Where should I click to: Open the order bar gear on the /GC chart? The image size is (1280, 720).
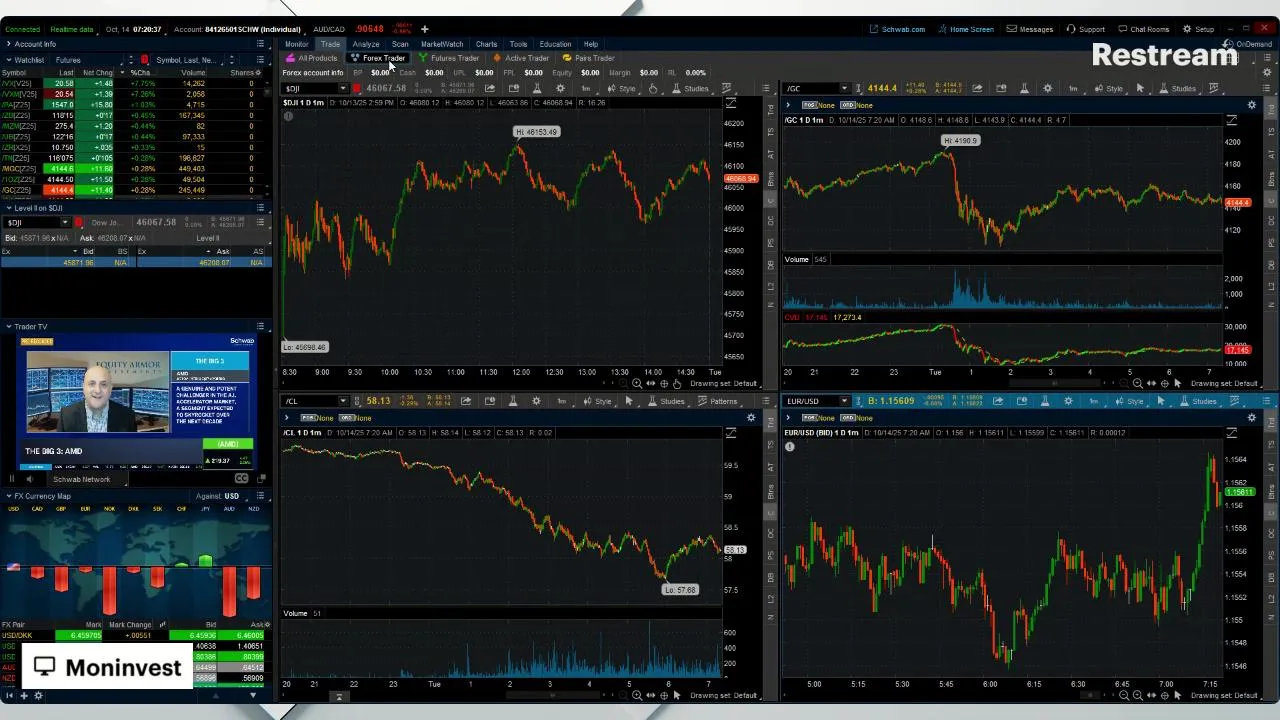click(1251, 105)
